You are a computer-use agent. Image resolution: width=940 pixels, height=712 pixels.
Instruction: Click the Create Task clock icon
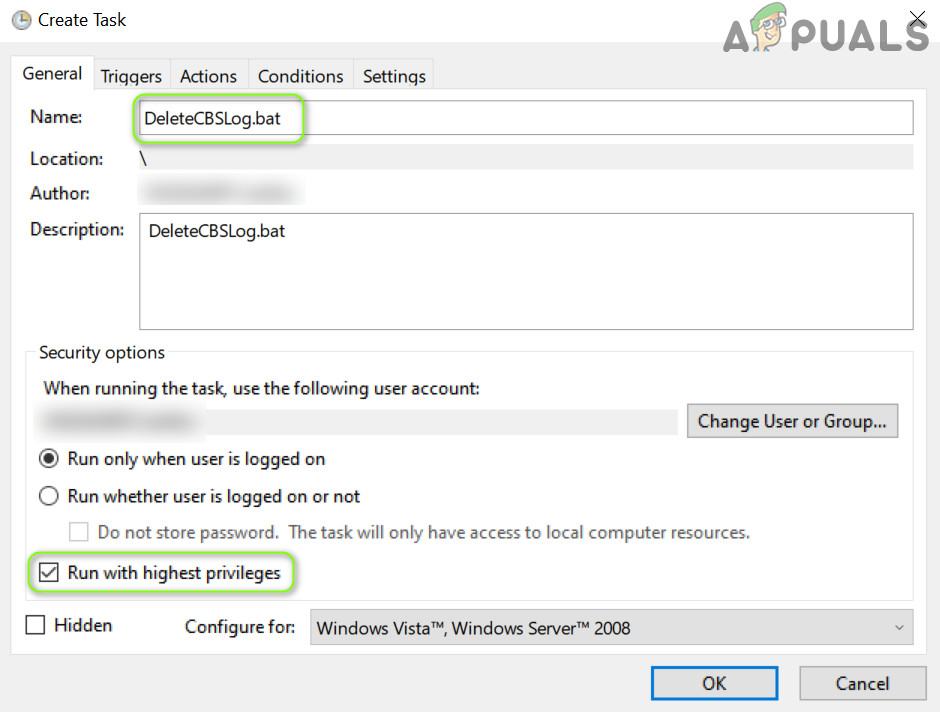pos(22,20)
